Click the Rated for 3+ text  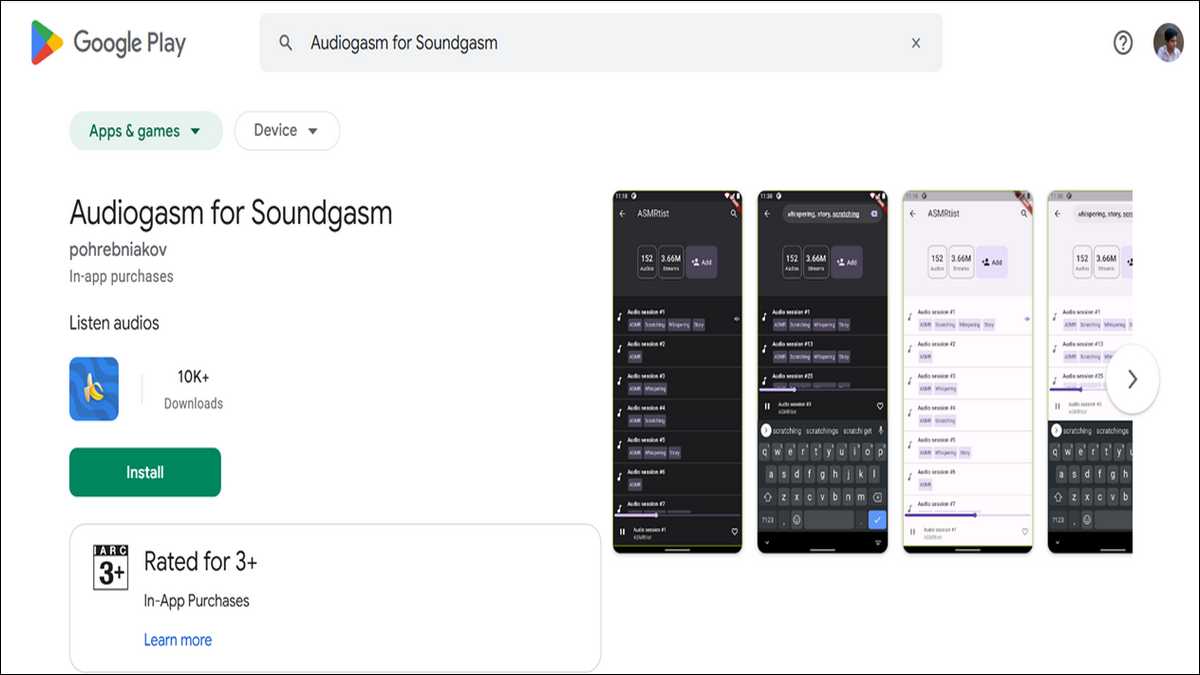point(201,562)
